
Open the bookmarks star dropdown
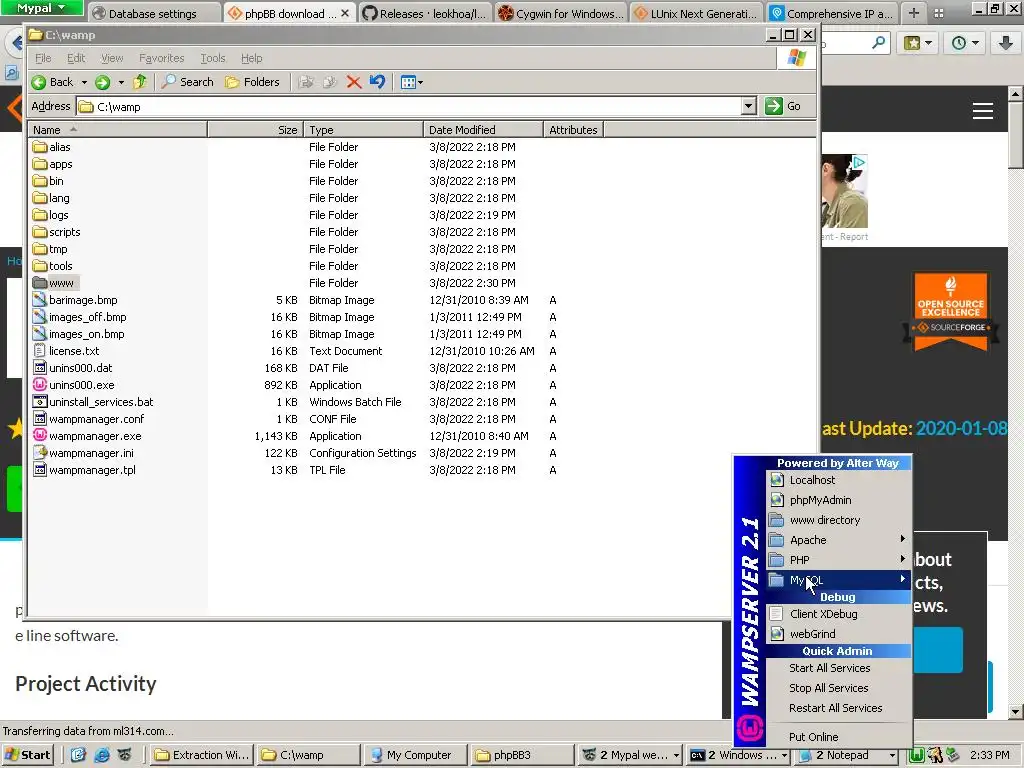point(918,43)
